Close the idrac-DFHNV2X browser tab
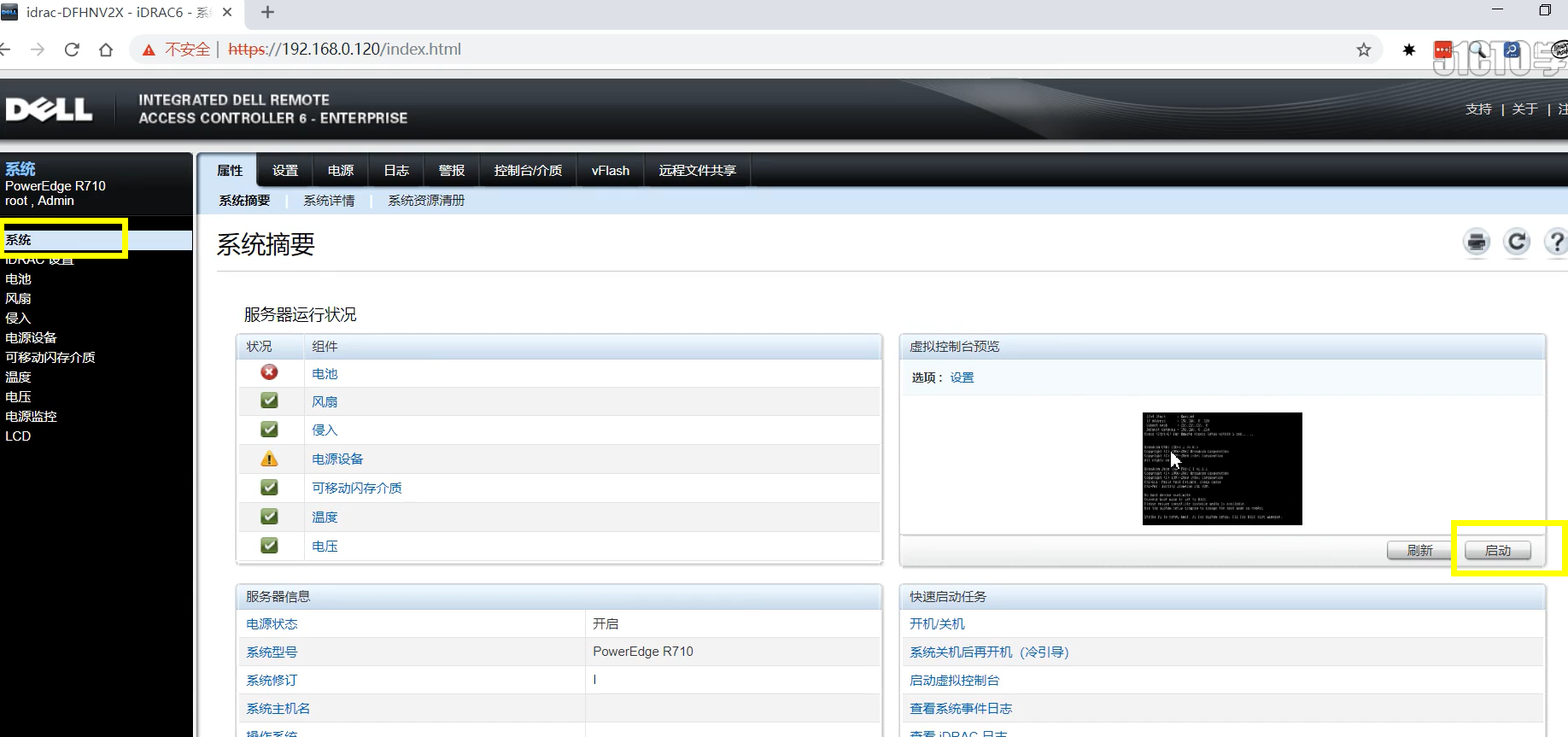This screenshot has height=737, width=1568. [227, 12]
